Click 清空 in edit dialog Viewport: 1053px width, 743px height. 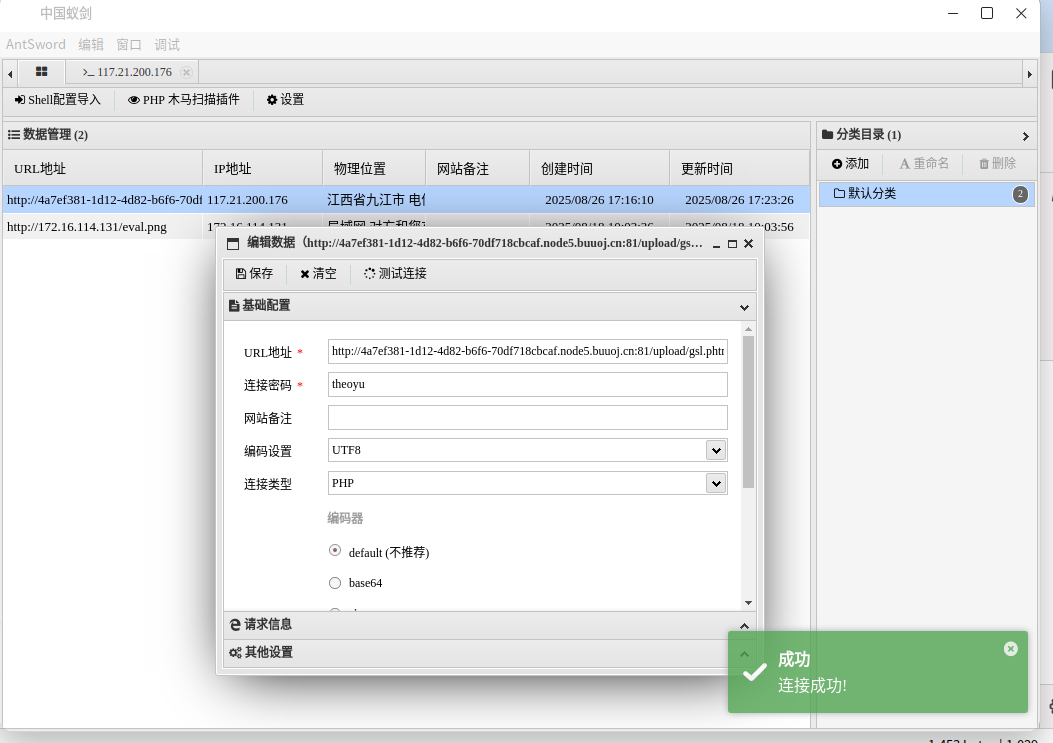(318, 273)
